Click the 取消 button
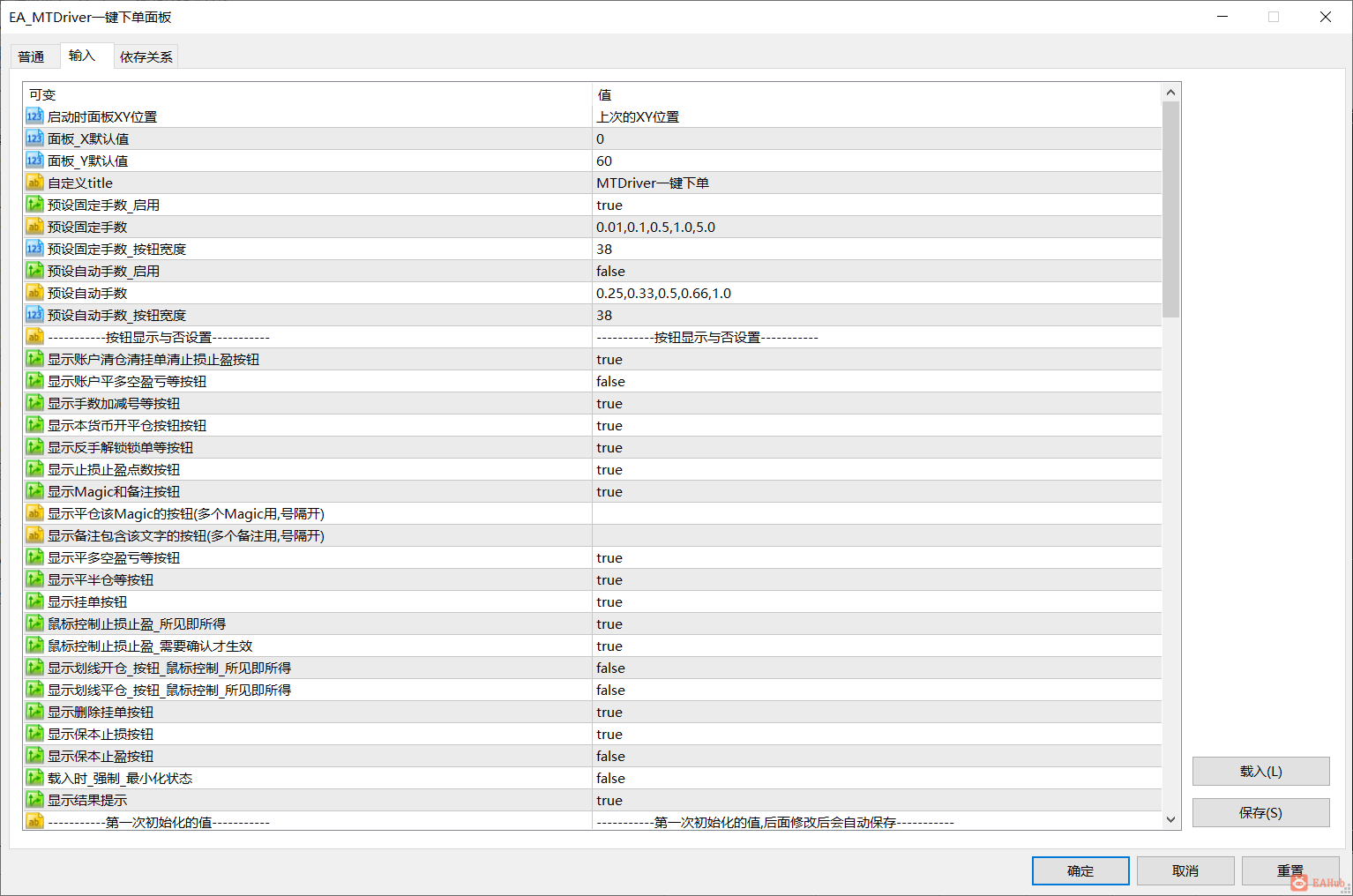 point(1185,870)
